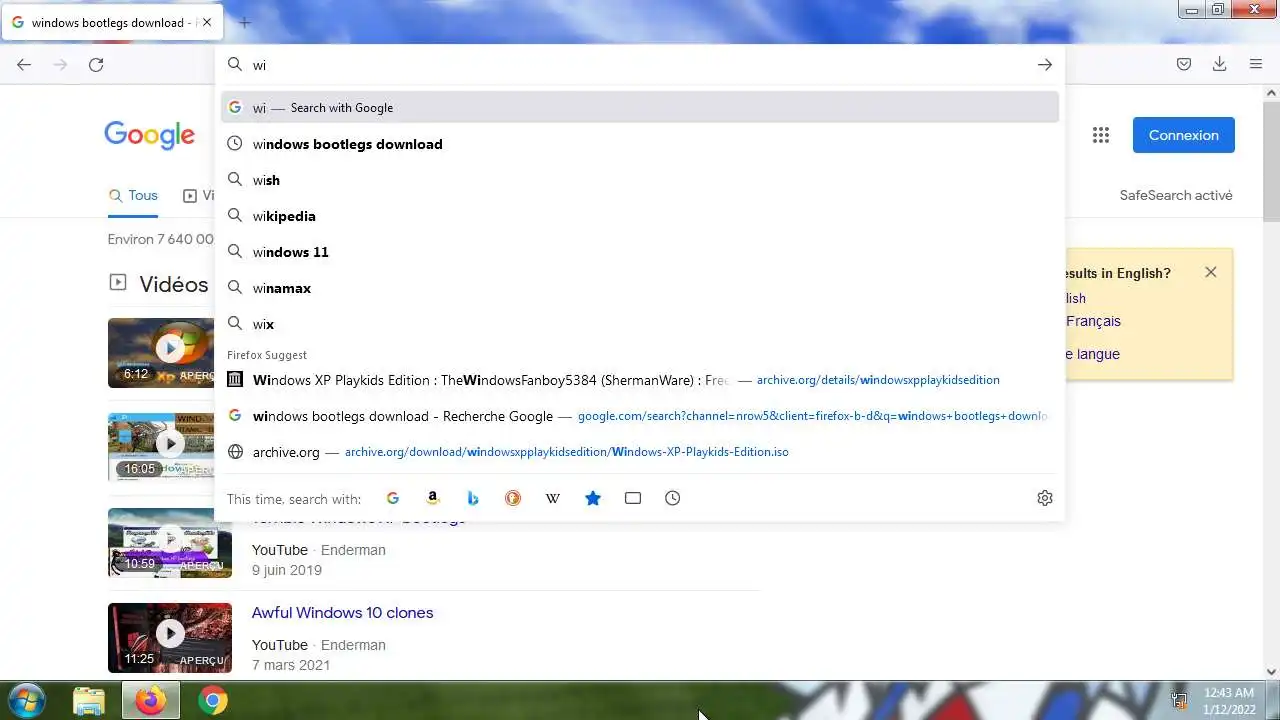Choose the 'winamax' suggestion
Screen dimensions: 1280x720
640,288
